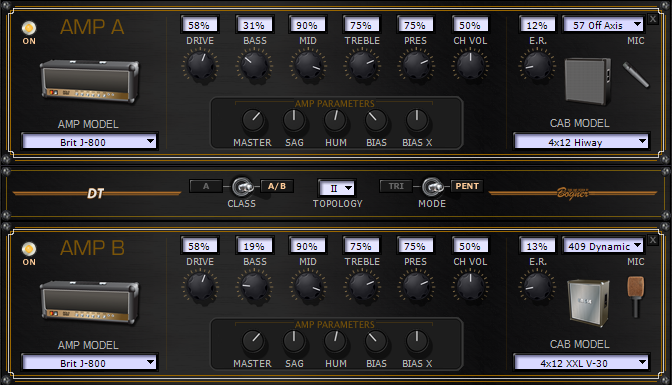
Task: Click Amp A Pres 75% value field
Action: (415, 25)
